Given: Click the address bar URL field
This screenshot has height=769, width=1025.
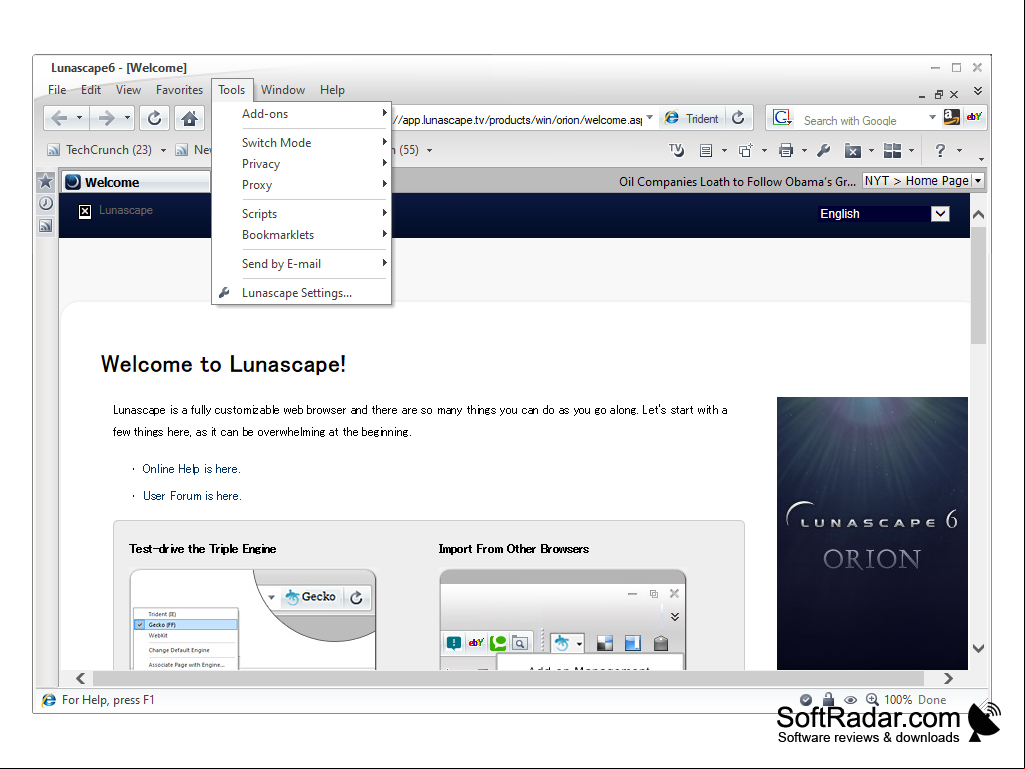Looking at the screenshot, I should point(518,120).
